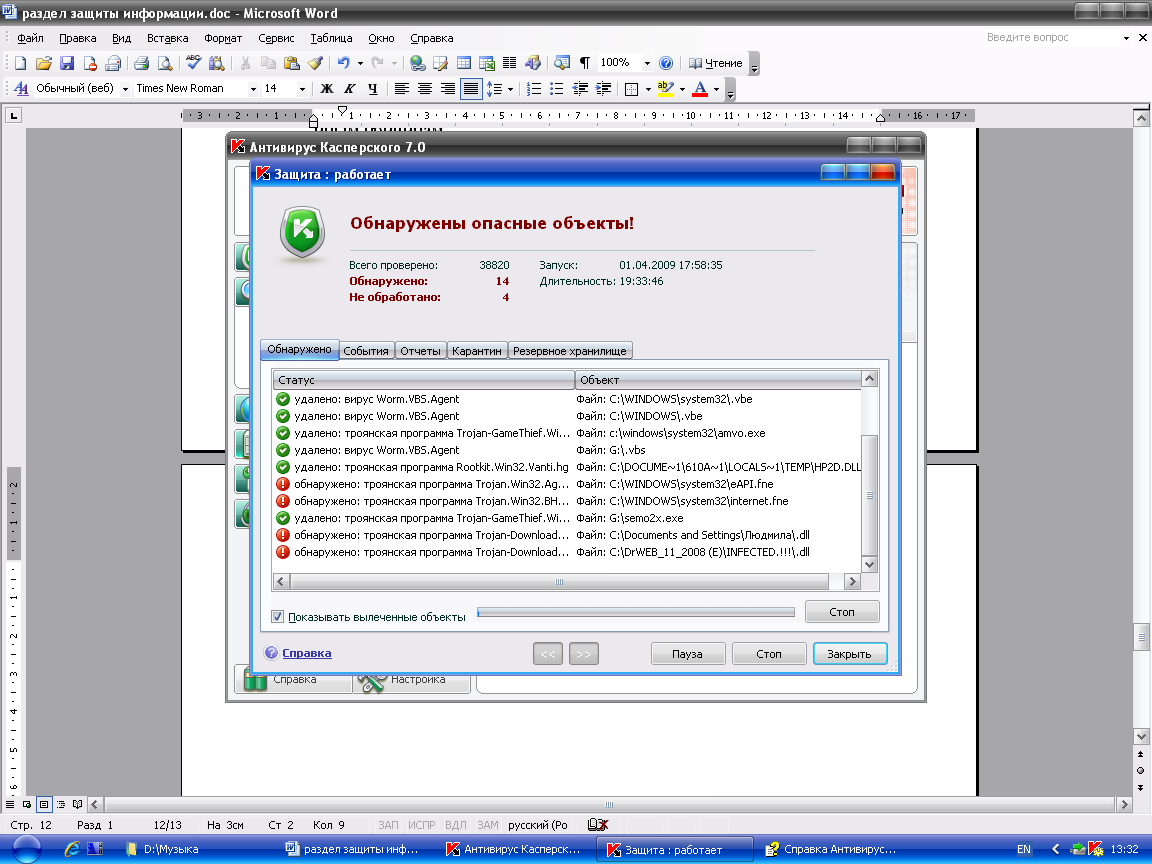Viewport: 1152px width, 864px height.
Task: Save the document with the floppy icon
Action: point(67,63)
